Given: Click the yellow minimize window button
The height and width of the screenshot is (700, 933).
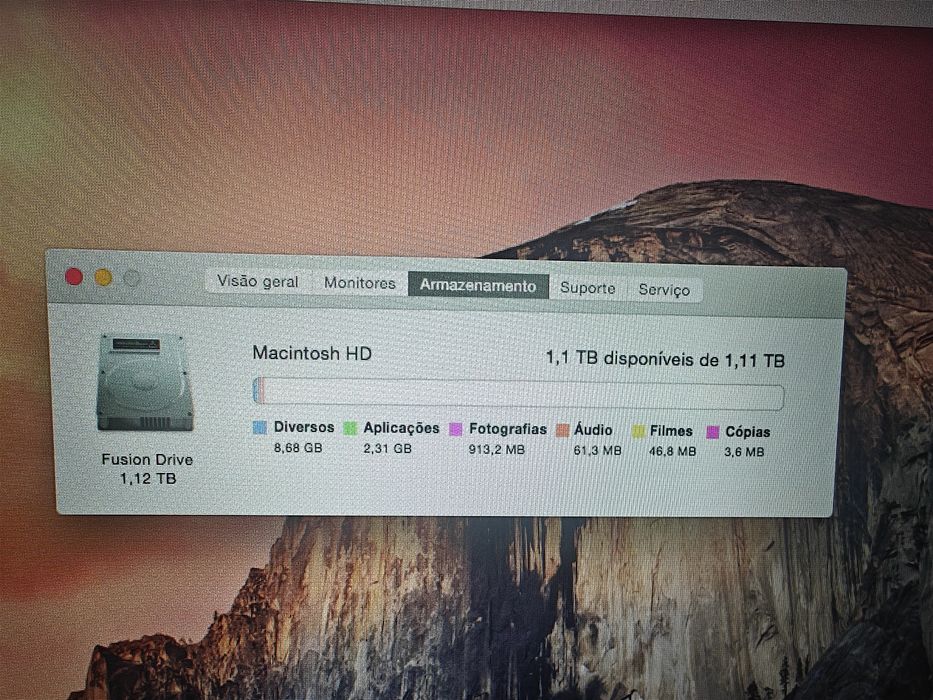Looking at the screenshot, I should tap(104, 277).
